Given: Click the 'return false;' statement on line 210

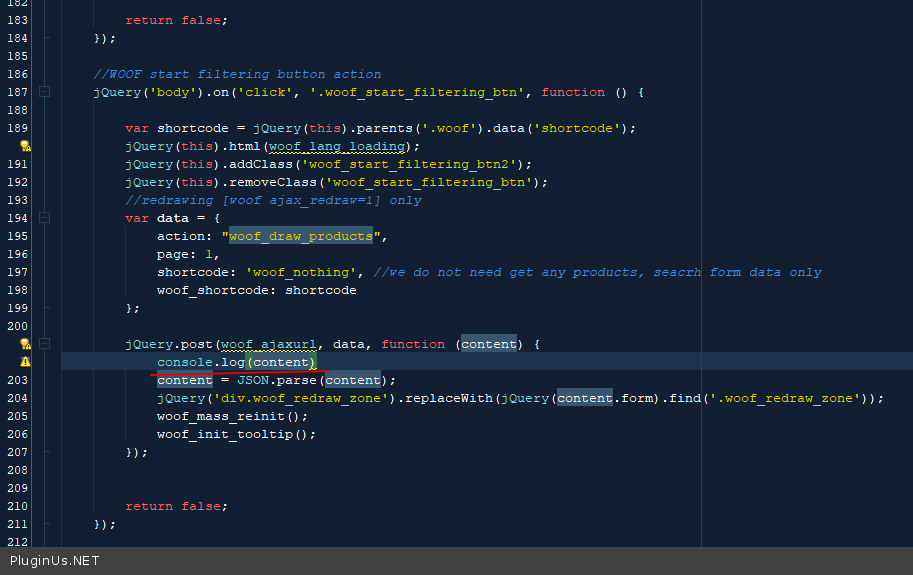Looking at the screenshot, I should pyautogui.click(x=176, y=506).
